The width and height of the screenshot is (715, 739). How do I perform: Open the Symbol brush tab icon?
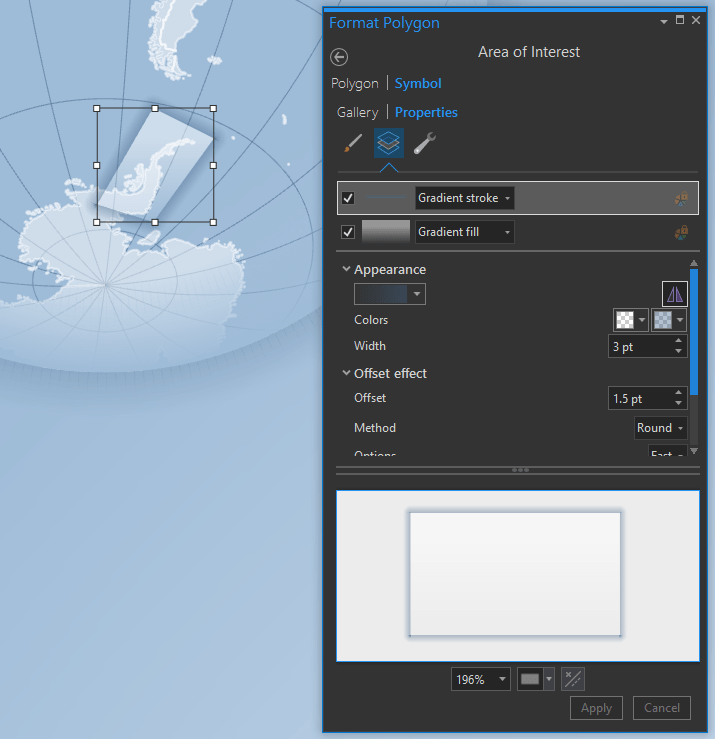point(353,143)
